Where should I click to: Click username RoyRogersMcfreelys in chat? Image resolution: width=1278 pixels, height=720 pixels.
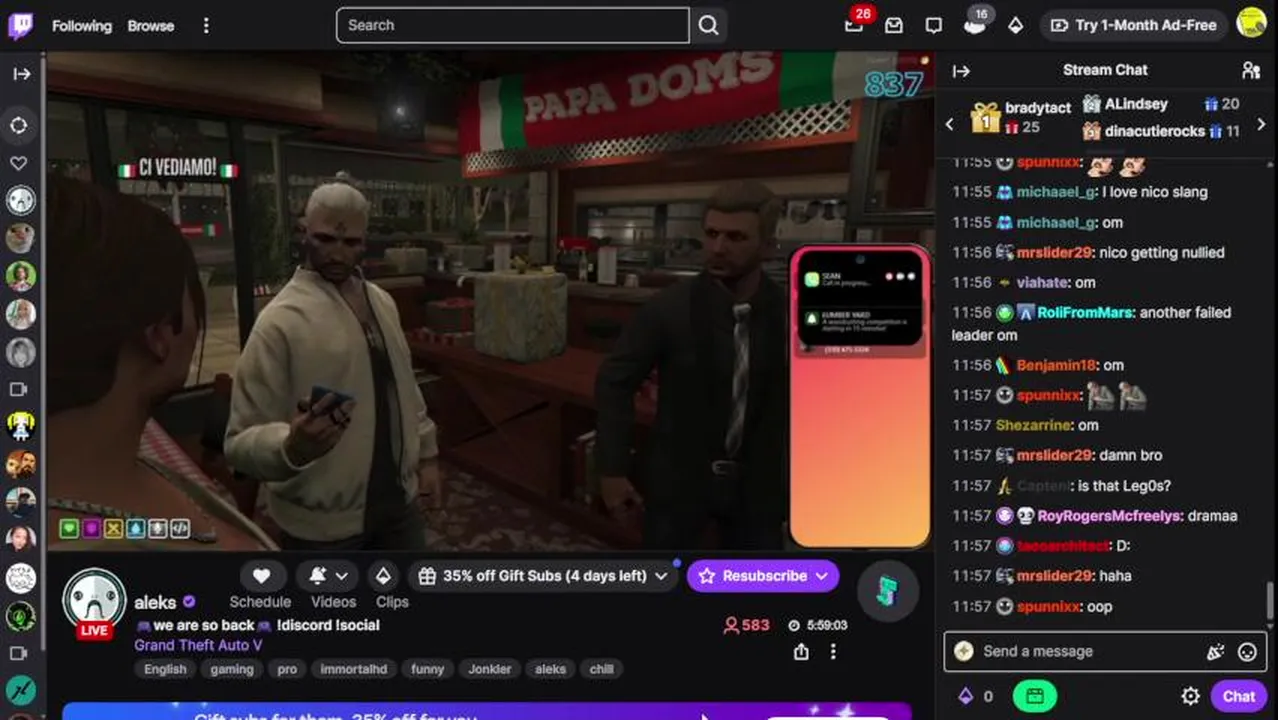[x=1110, y=516]
